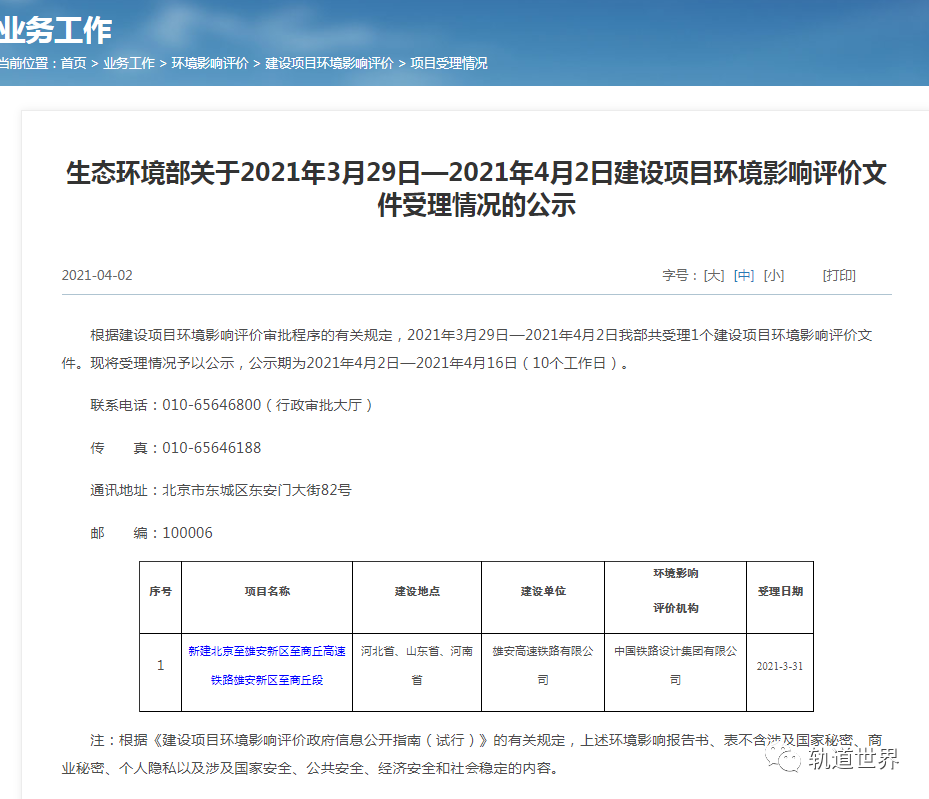Viewport: 929px width, 799px height.
Task: Go to 业务工作 breadcrumb link
Action: 129,63
